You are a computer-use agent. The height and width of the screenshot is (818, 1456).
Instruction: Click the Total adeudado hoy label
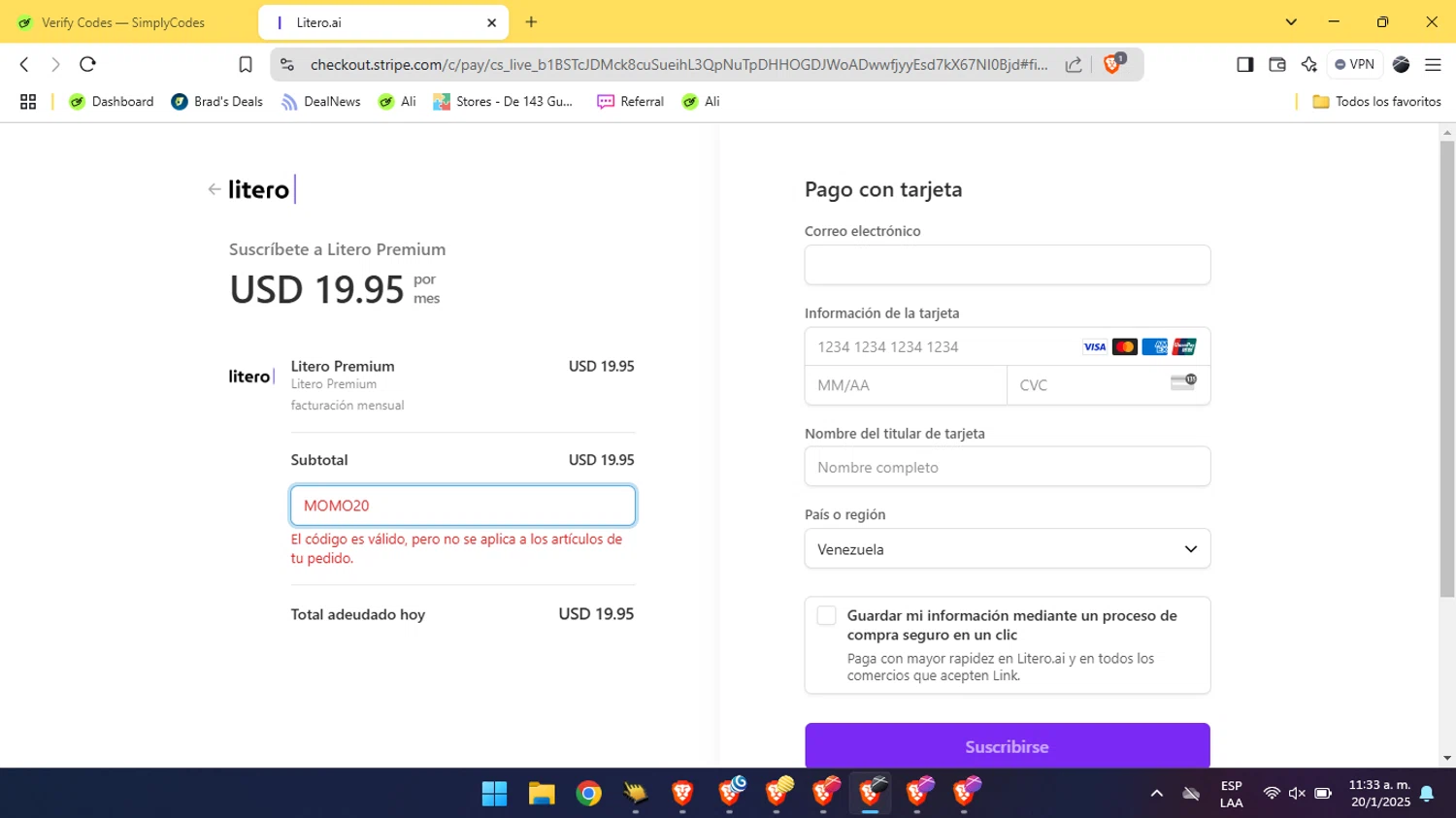click(358, 614)
